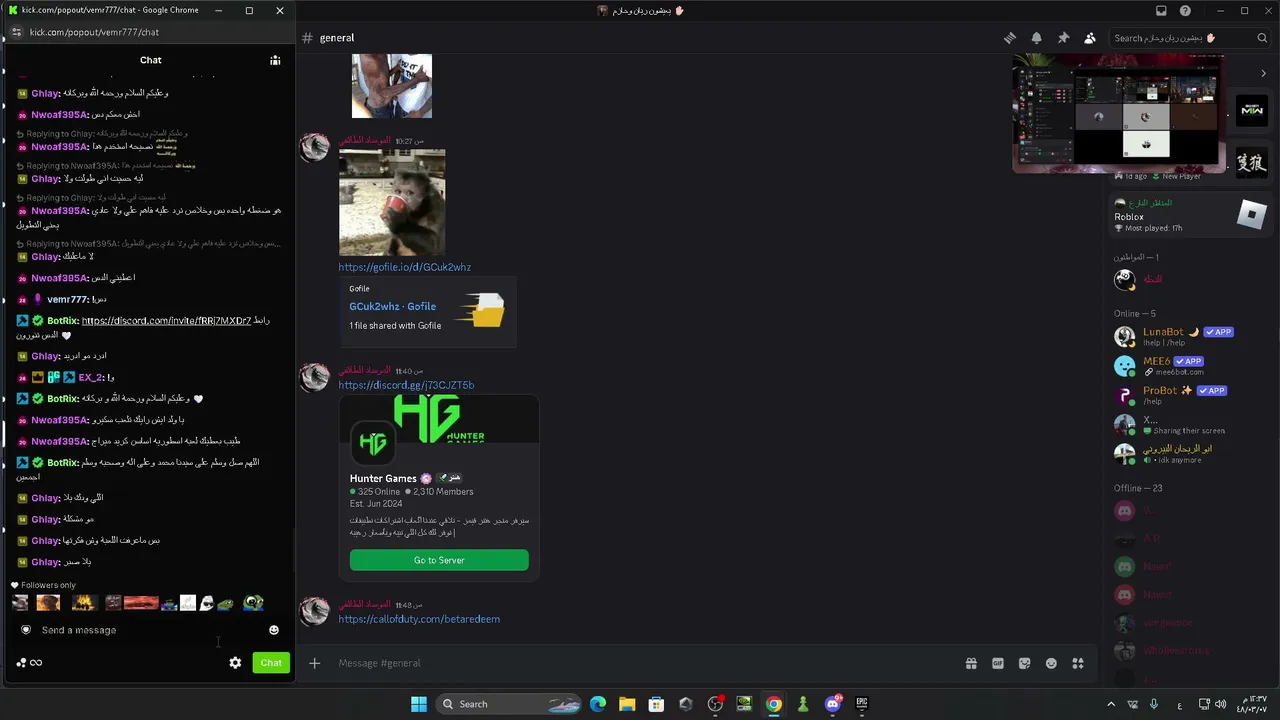Open the monkey image attachment

[392, 203]
